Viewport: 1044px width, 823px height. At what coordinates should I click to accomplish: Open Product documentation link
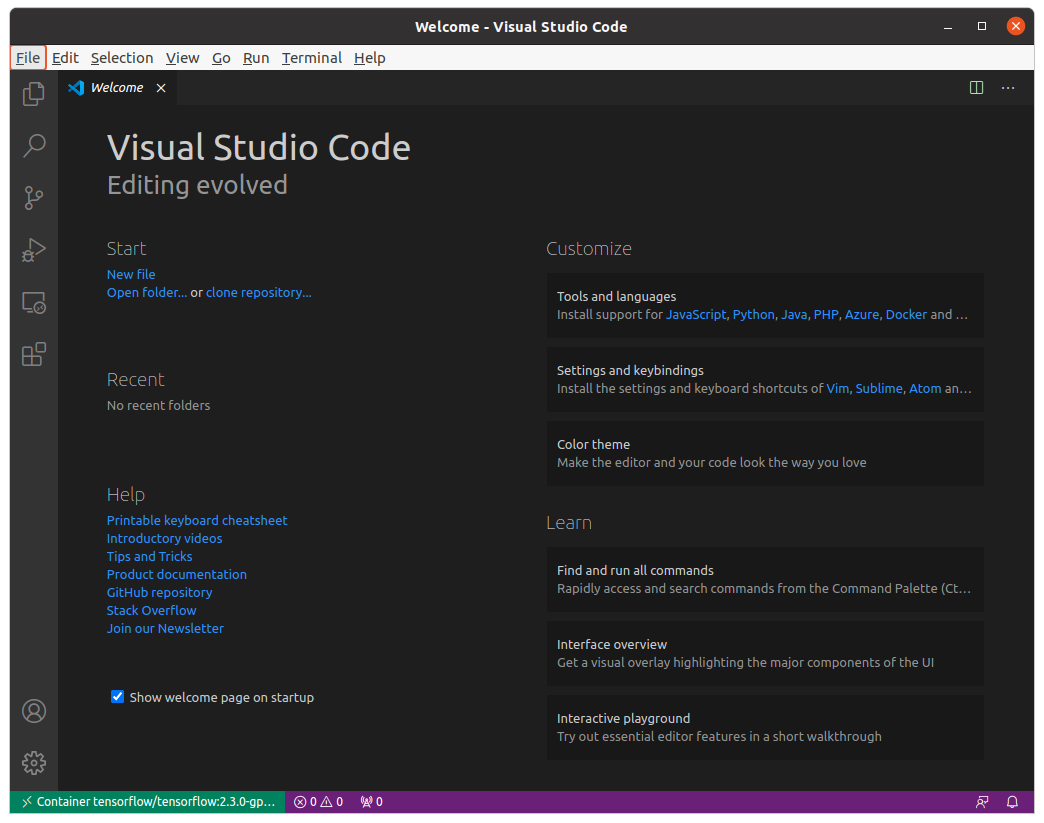click(176, 574)
